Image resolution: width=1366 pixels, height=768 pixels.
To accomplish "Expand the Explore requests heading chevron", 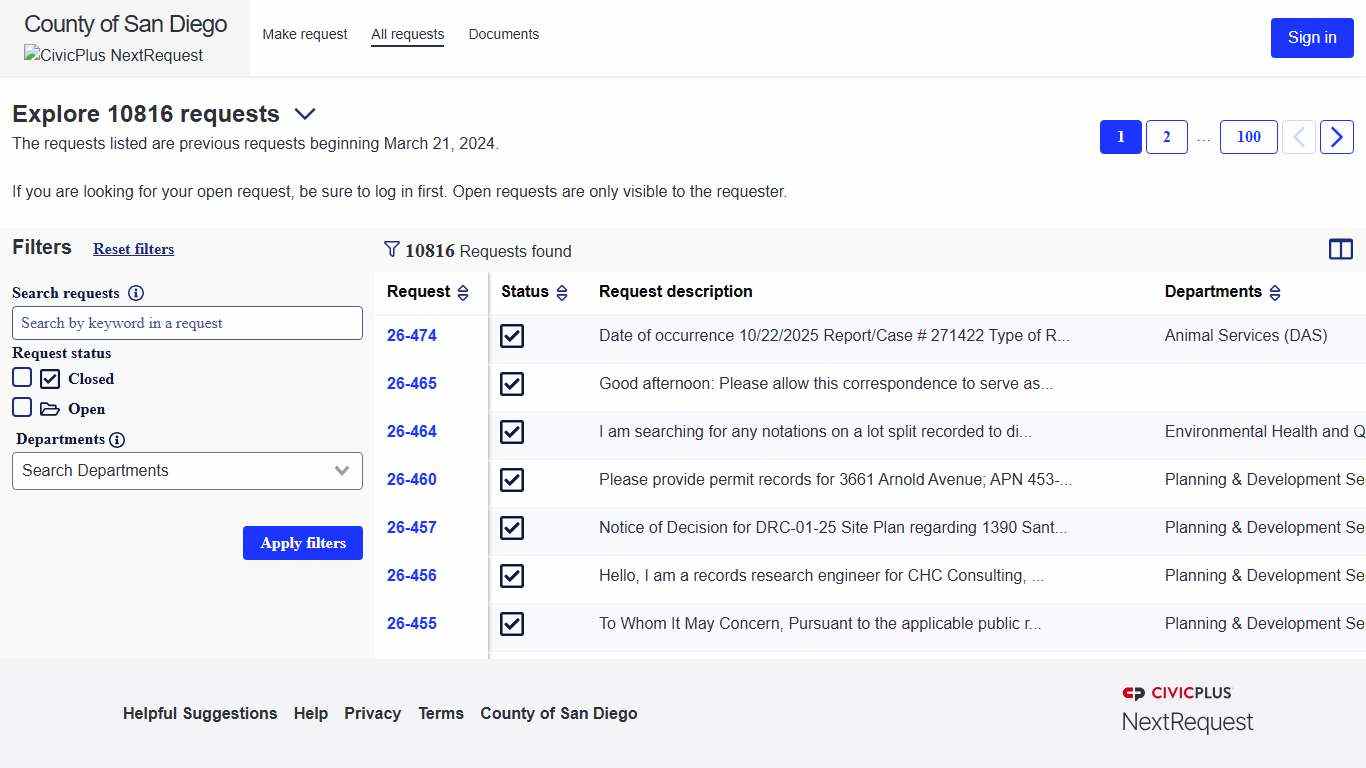I will [x=305, y=114].
